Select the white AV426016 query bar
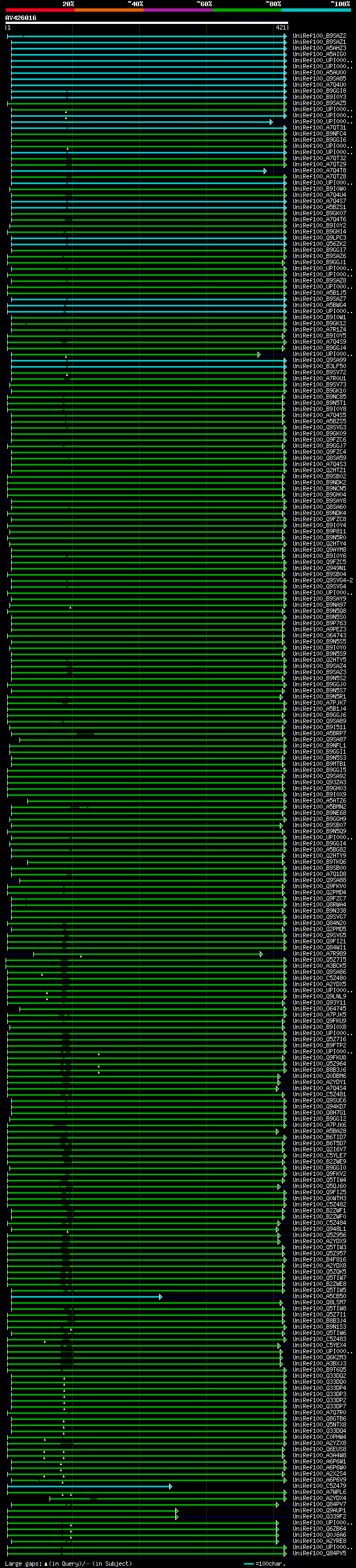The image size is (356, 1568). [147, 22]
